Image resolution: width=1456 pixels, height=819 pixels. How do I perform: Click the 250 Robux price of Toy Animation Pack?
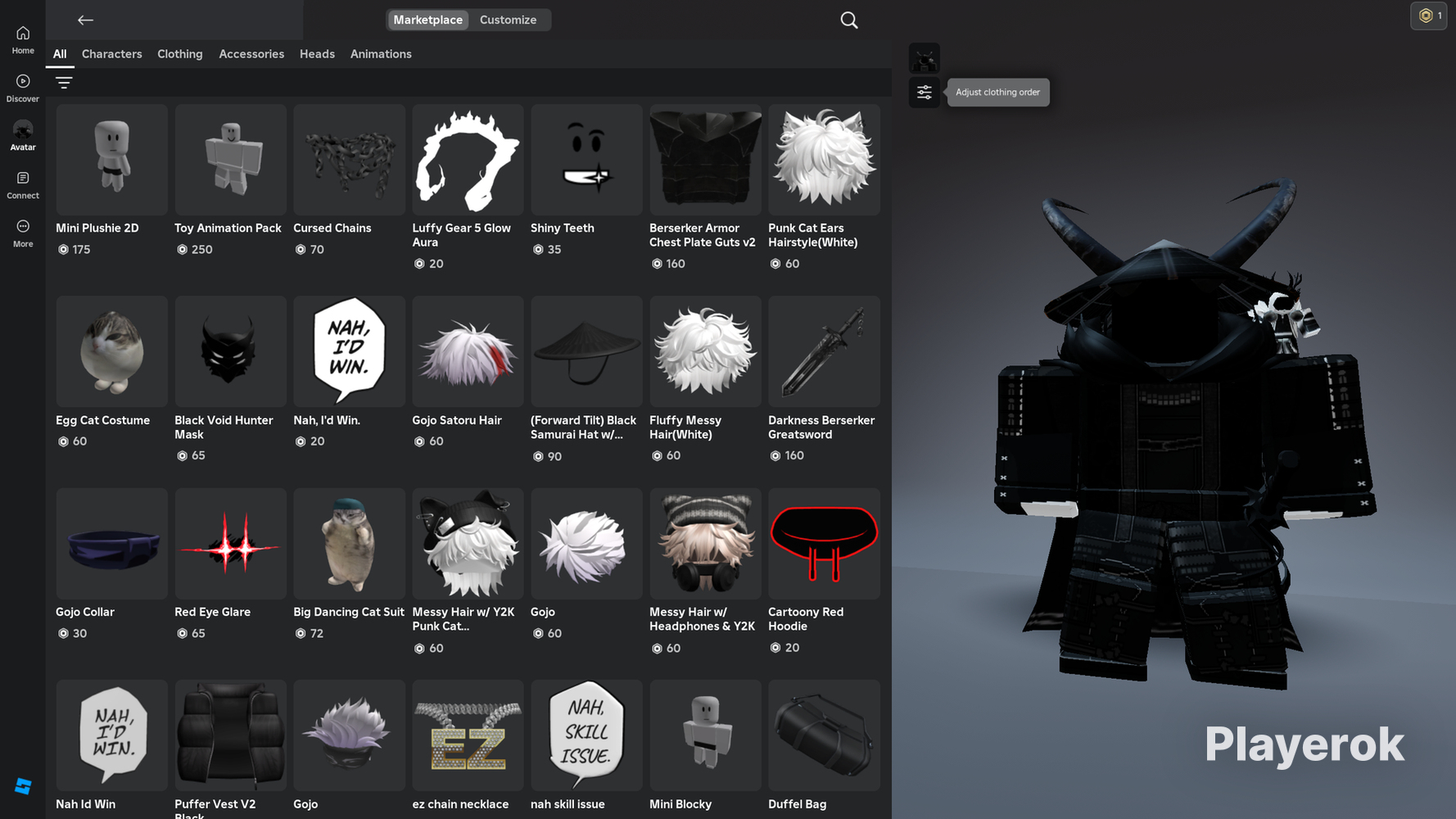click(195, 250)
